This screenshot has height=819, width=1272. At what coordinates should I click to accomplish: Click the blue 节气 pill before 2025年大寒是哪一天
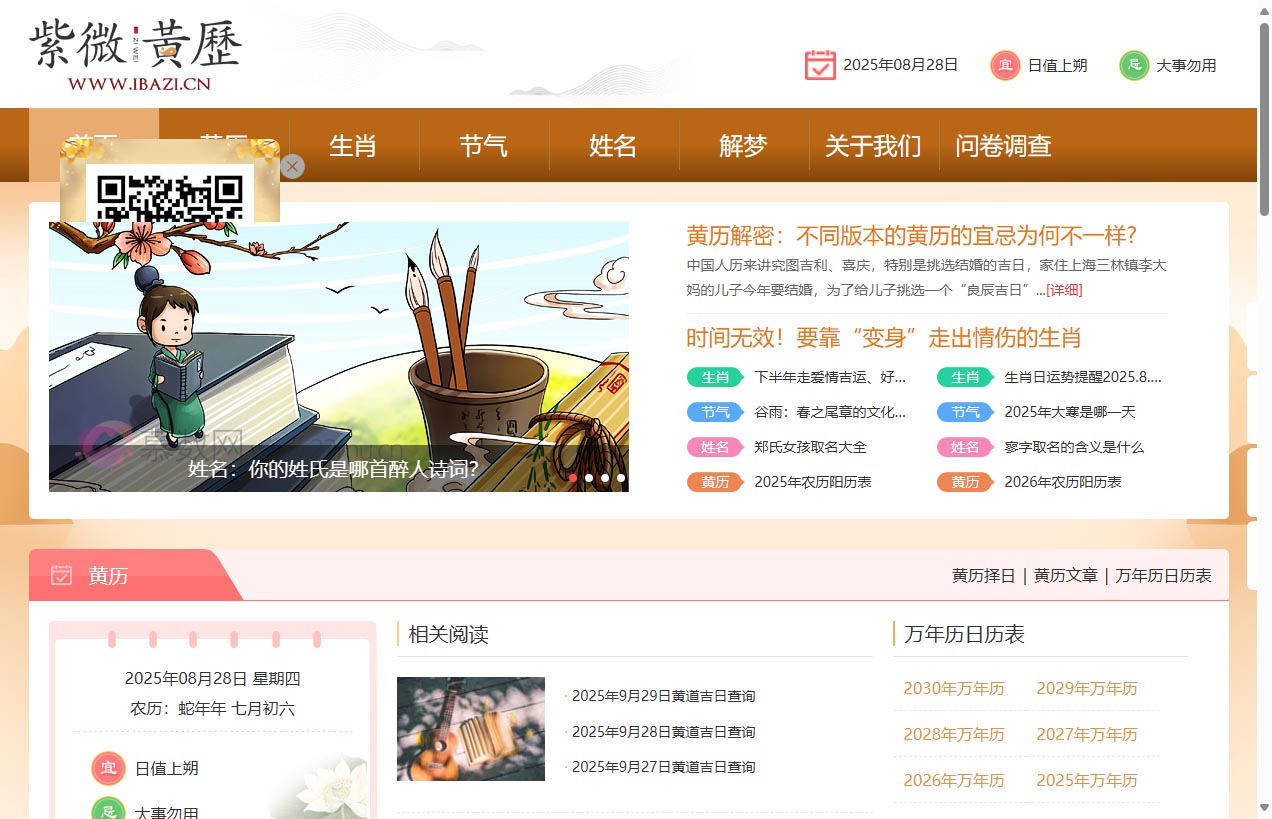click(964, 412)
